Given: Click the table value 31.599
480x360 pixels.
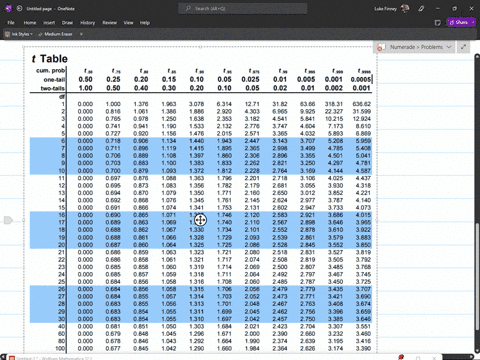Looking at the screenshot, I should pyautogui.click(x=362, y=111).
